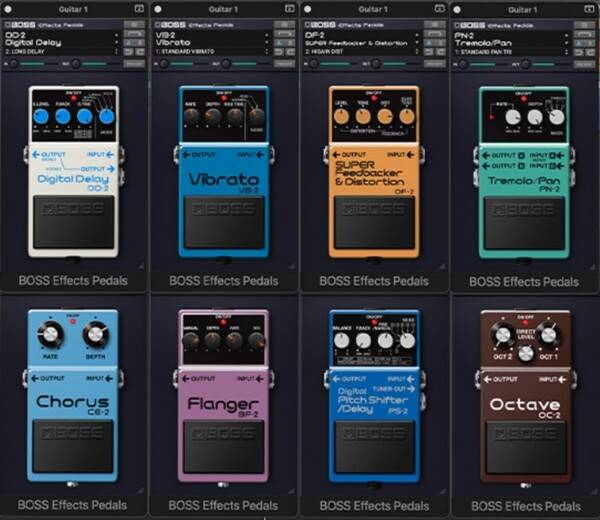Image resolution: width=600 pixels, height=520 pixels.
Task: Open the '1: STANDARD VIBRATO' preset menu
Action: click(211, 51)
